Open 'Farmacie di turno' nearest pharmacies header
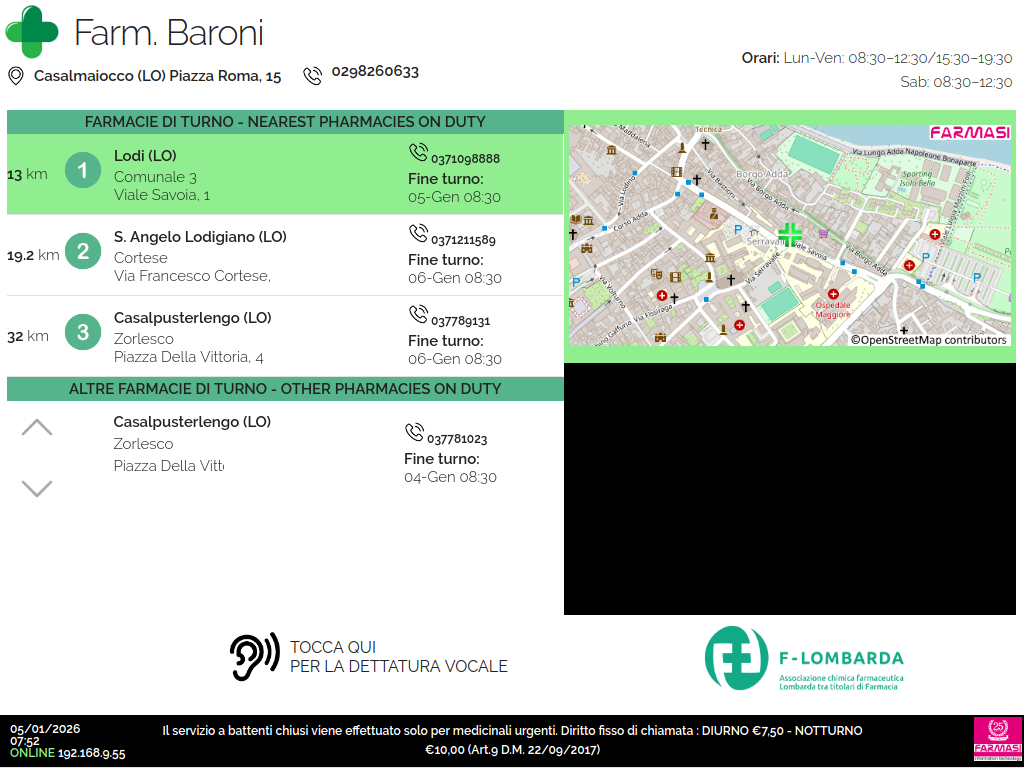The height and width of the screenshot is (768, 1024). 285,122
